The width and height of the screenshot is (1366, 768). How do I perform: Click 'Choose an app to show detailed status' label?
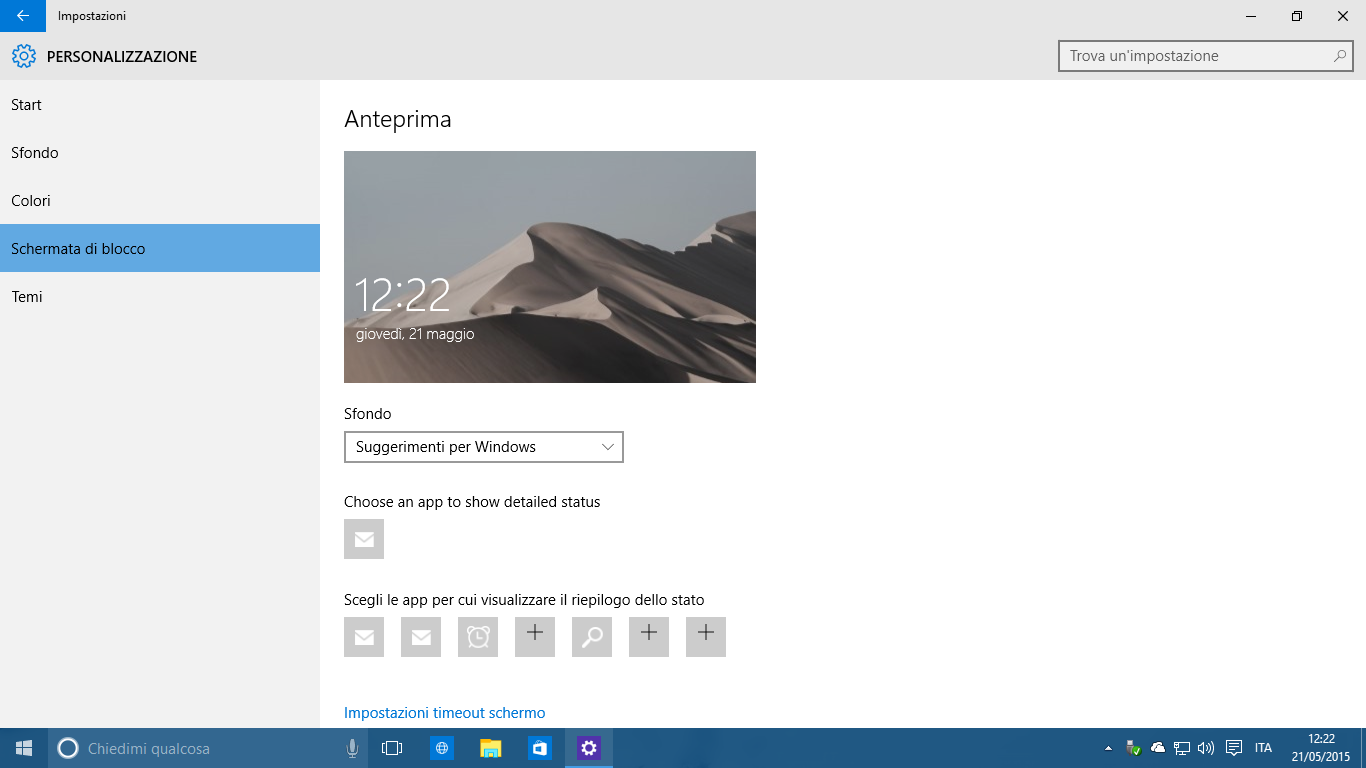[x=472, y=502]
